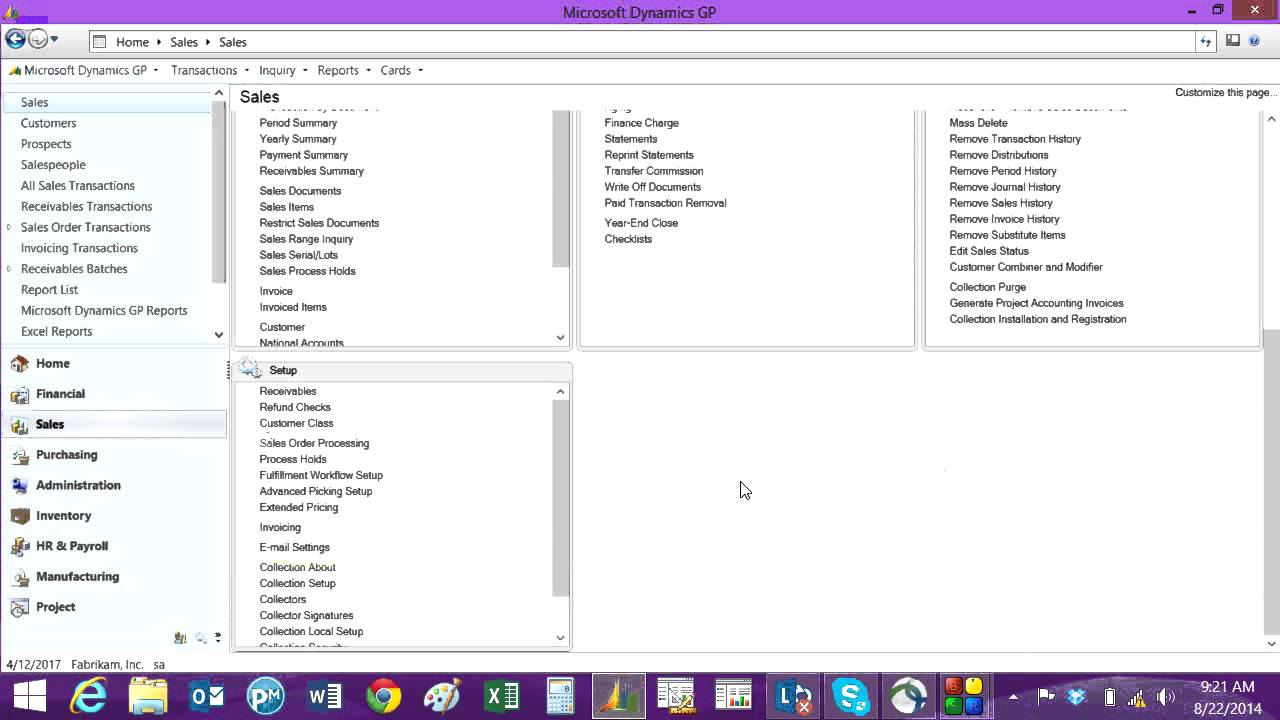The width and height of the screenshot is (1280, 720).
Task: Open the Transactions menu
Action: click(x=210, y=70)
